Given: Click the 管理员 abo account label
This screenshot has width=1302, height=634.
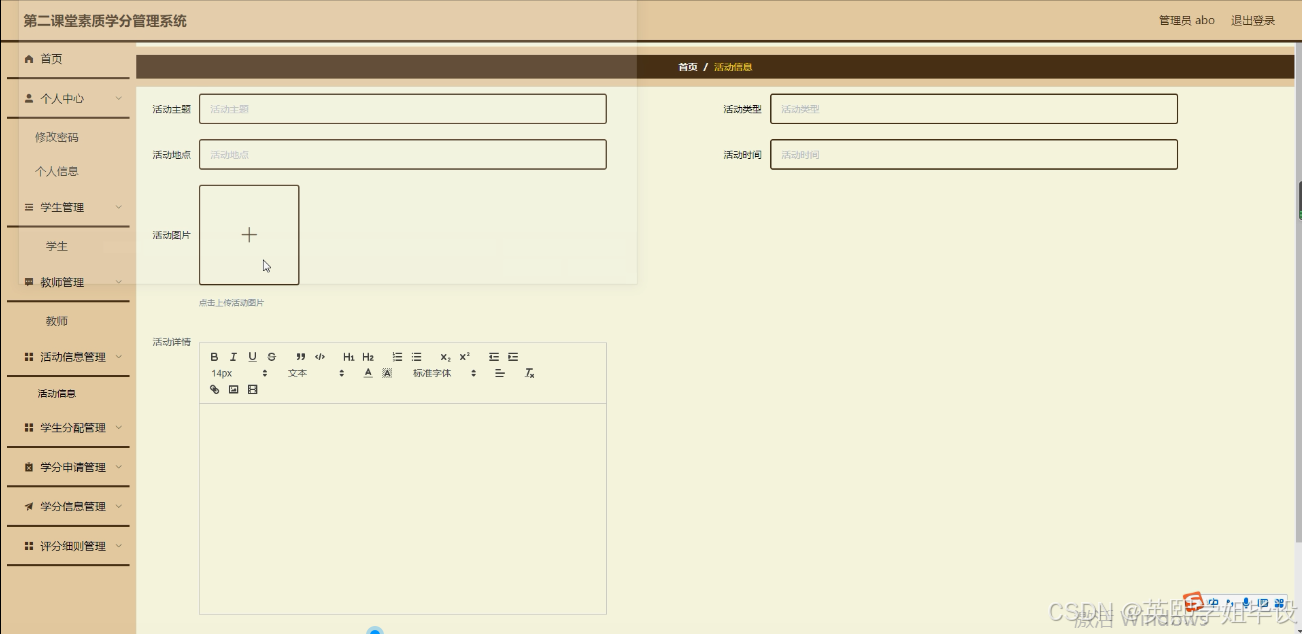Looking at the screenshot, I should (x=1187, y=20).
